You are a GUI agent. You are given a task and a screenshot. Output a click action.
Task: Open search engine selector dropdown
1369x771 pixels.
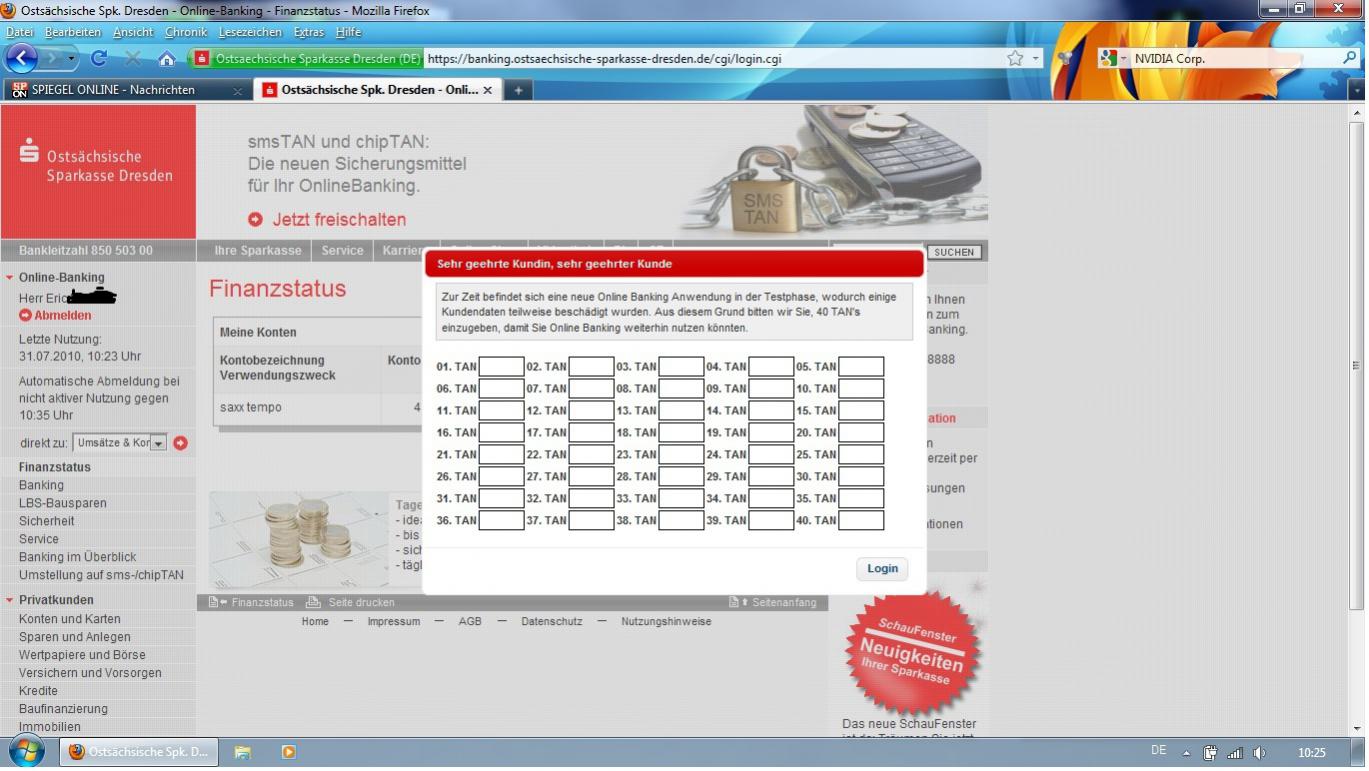[1113, 58]
